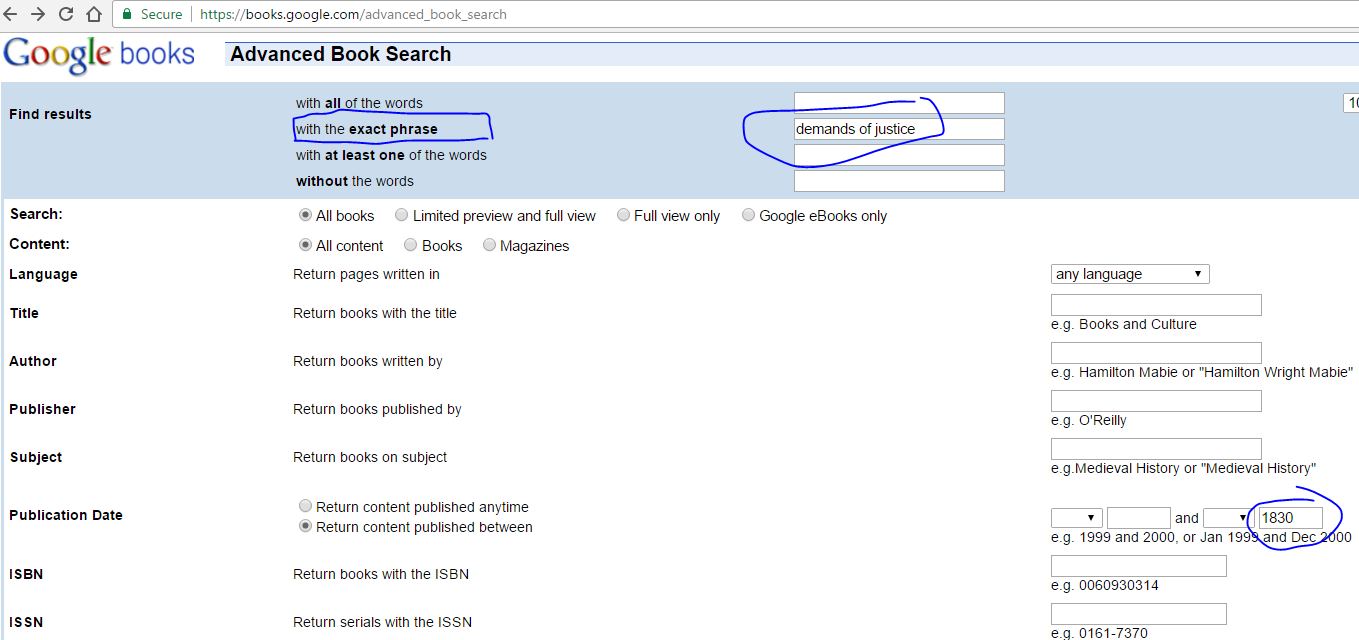Focus the ISBN text field
The image size is (1359, 640).
coord(1138,566)
